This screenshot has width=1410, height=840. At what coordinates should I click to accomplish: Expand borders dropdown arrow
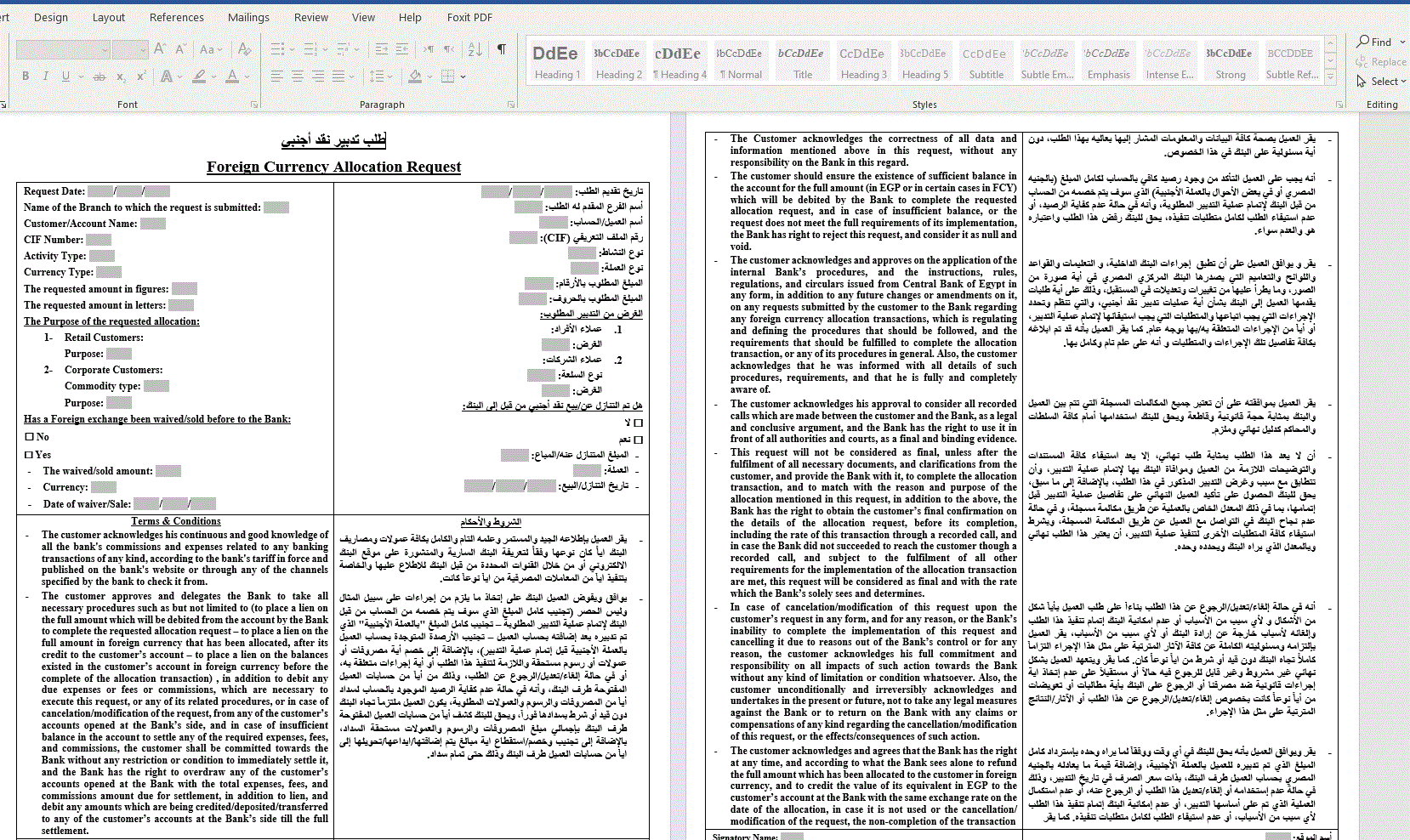click(463, 77)
